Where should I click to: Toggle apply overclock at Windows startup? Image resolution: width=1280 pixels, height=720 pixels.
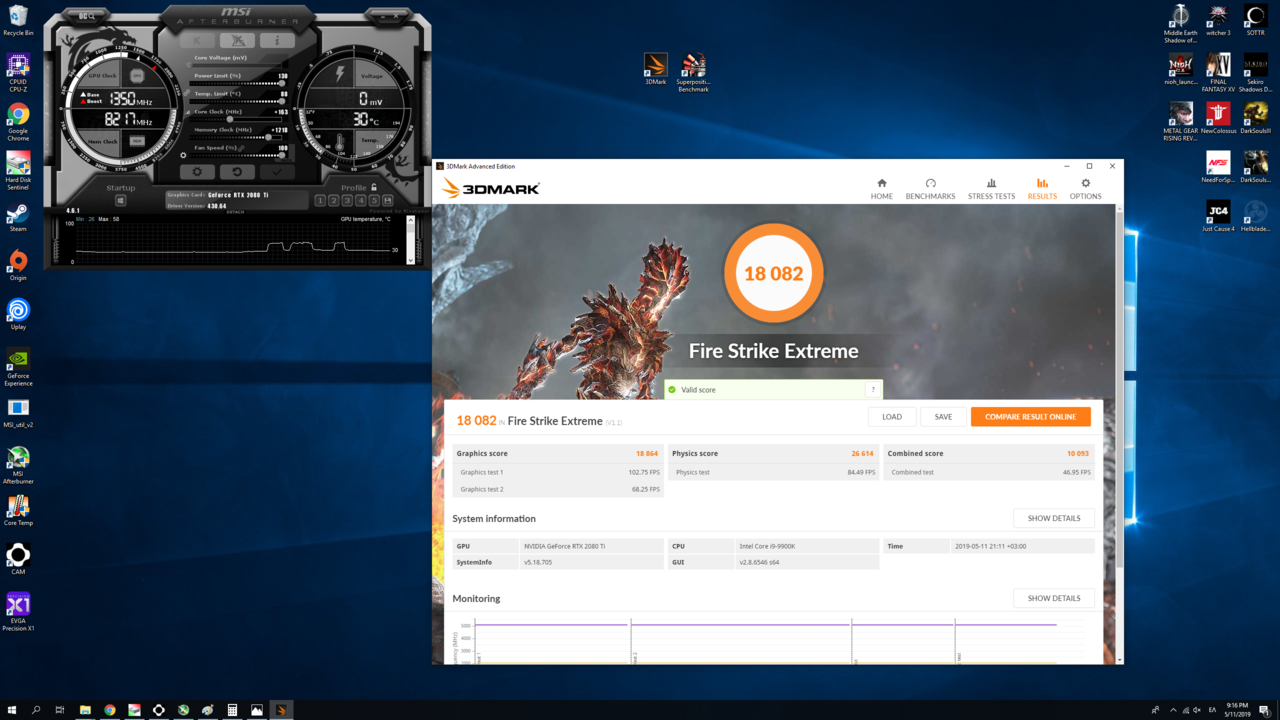[x=121, y=201]
